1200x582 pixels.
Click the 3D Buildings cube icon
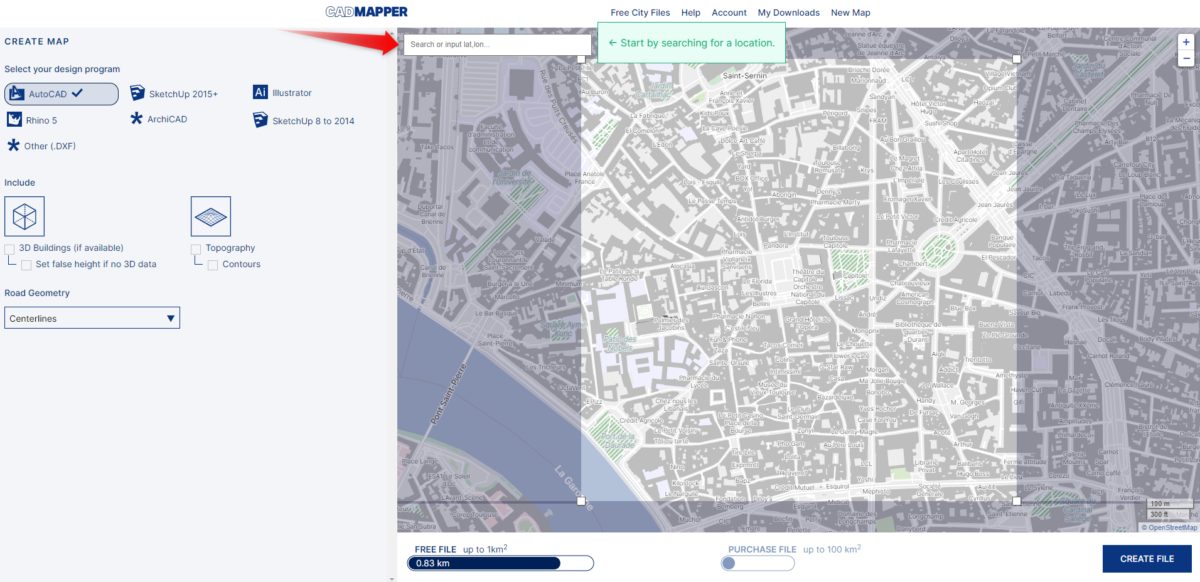click(x=24, y=216)
